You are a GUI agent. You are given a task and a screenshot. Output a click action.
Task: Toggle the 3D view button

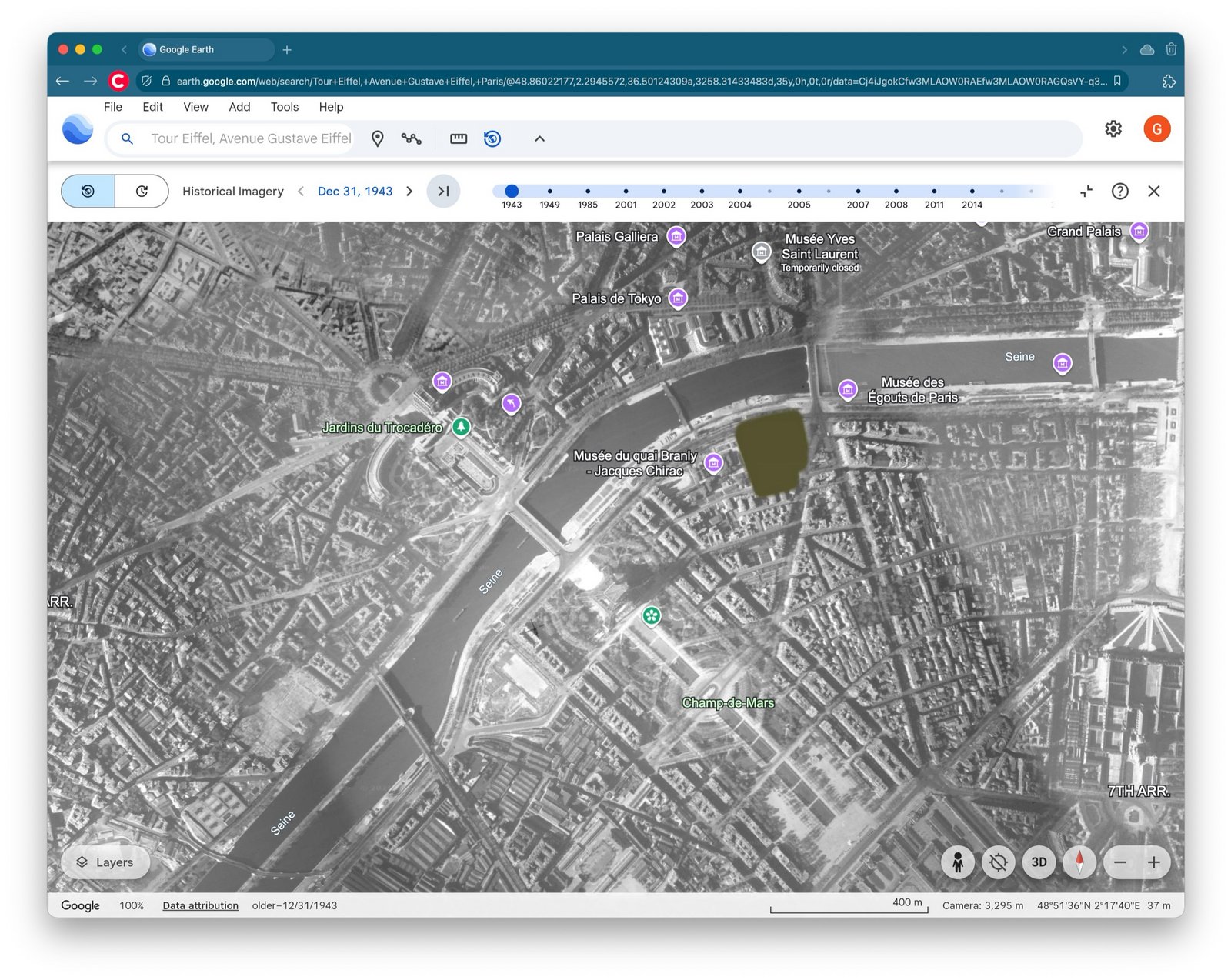[x=1039, y=862]
